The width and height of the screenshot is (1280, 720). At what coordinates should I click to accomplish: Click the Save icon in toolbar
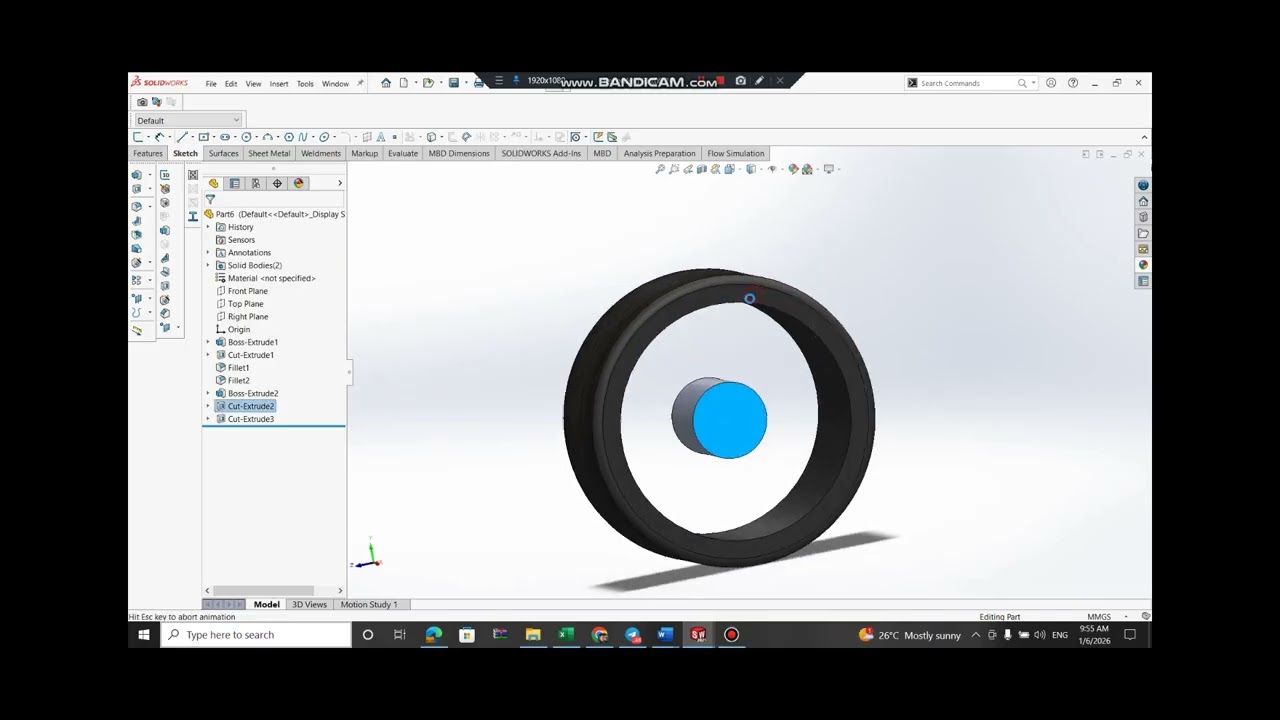click(454, 83)
